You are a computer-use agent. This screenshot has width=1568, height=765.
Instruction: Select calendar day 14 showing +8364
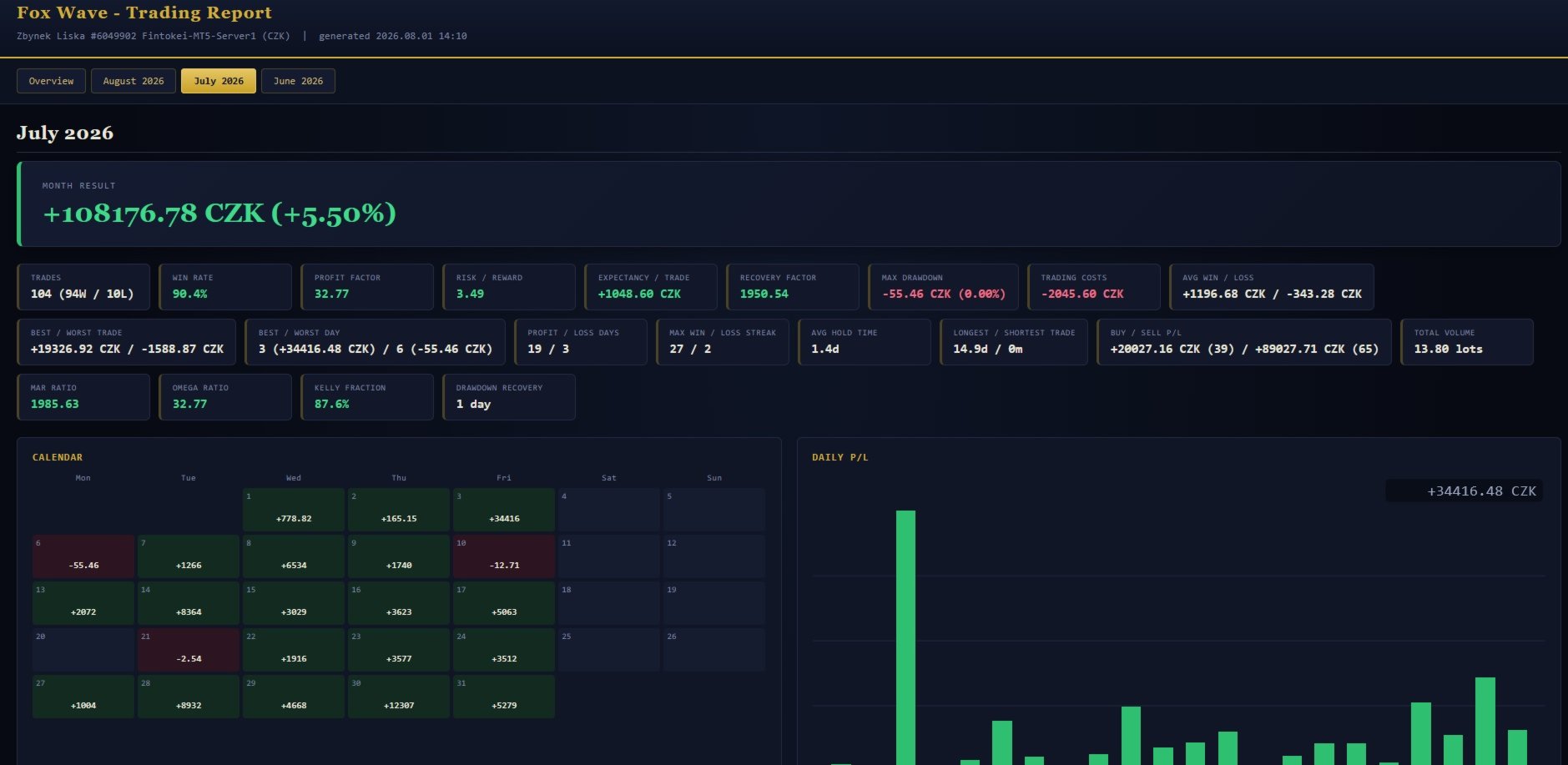(x=189, y=603)
